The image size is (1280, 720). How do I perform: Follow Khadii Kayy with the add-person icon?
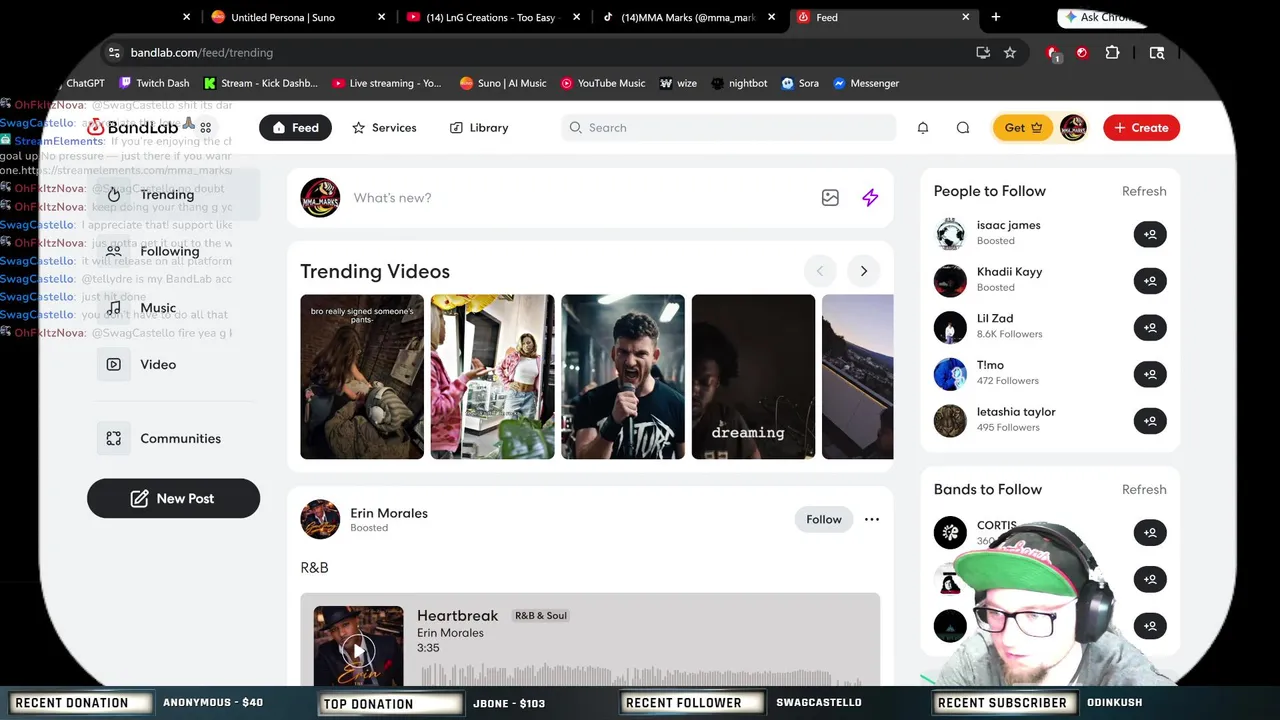[x=1150, y=281]
